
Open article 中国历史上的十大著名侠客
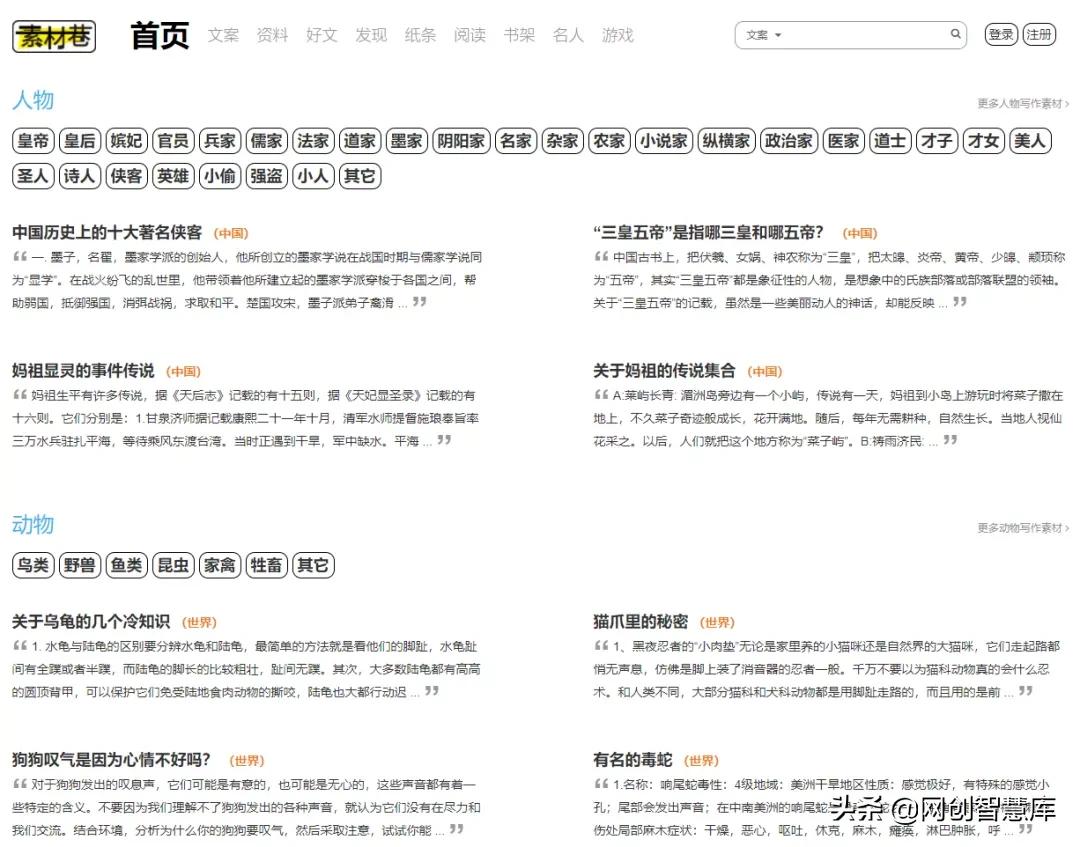(105, 232)
